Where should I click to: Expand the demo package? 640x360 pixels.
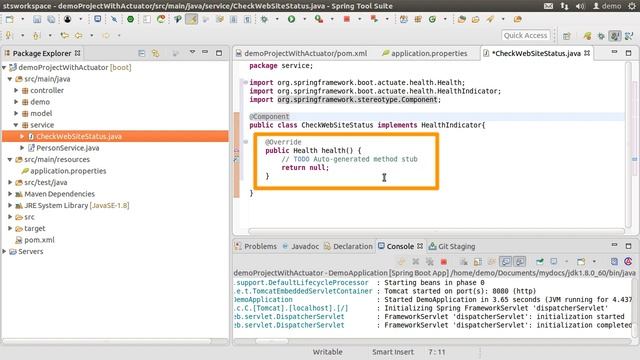(16, 102)
